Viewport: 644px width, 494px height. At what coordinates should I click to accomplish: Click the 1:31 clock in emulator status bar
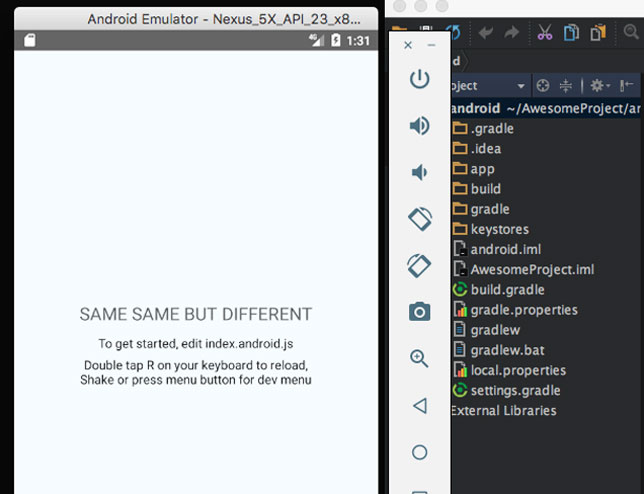point(358,41)
